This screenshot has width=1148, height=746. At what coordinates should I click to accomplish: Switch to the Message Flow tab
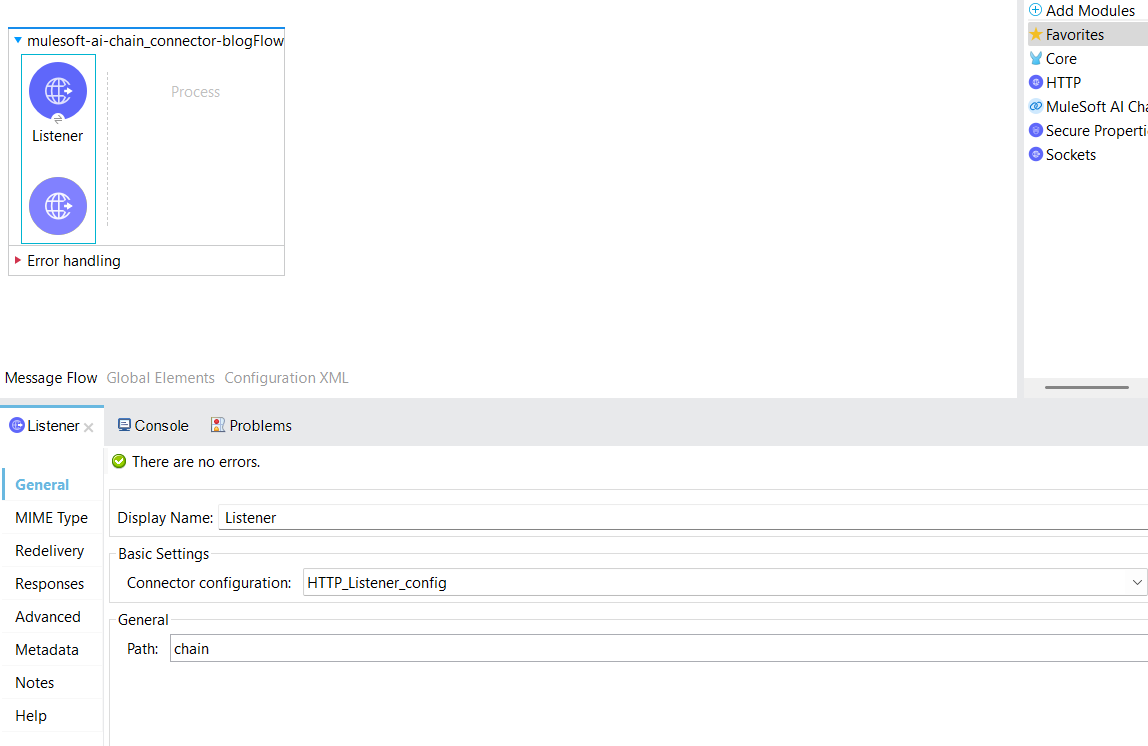coord(51,378)
